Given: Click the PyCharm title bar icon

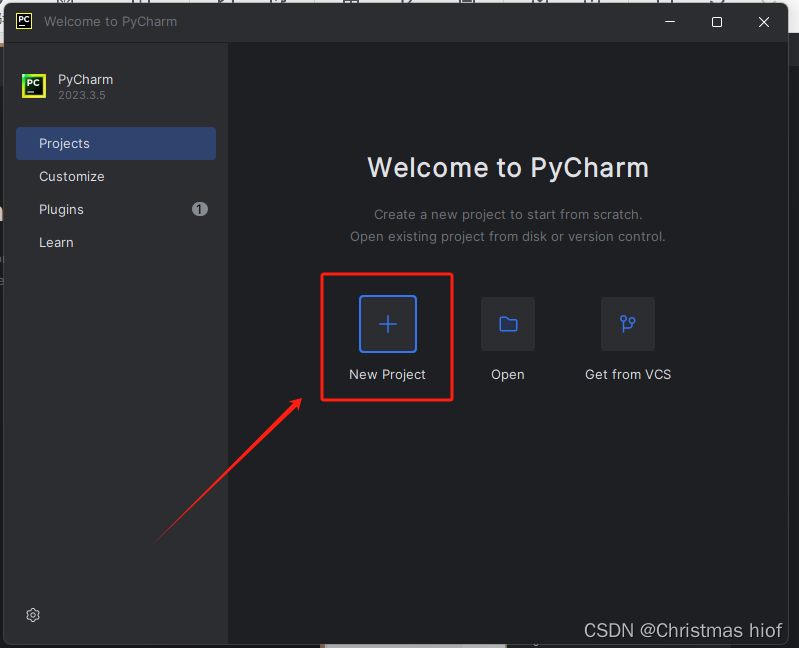Looking at the screenshot, I should click(24, 21).
